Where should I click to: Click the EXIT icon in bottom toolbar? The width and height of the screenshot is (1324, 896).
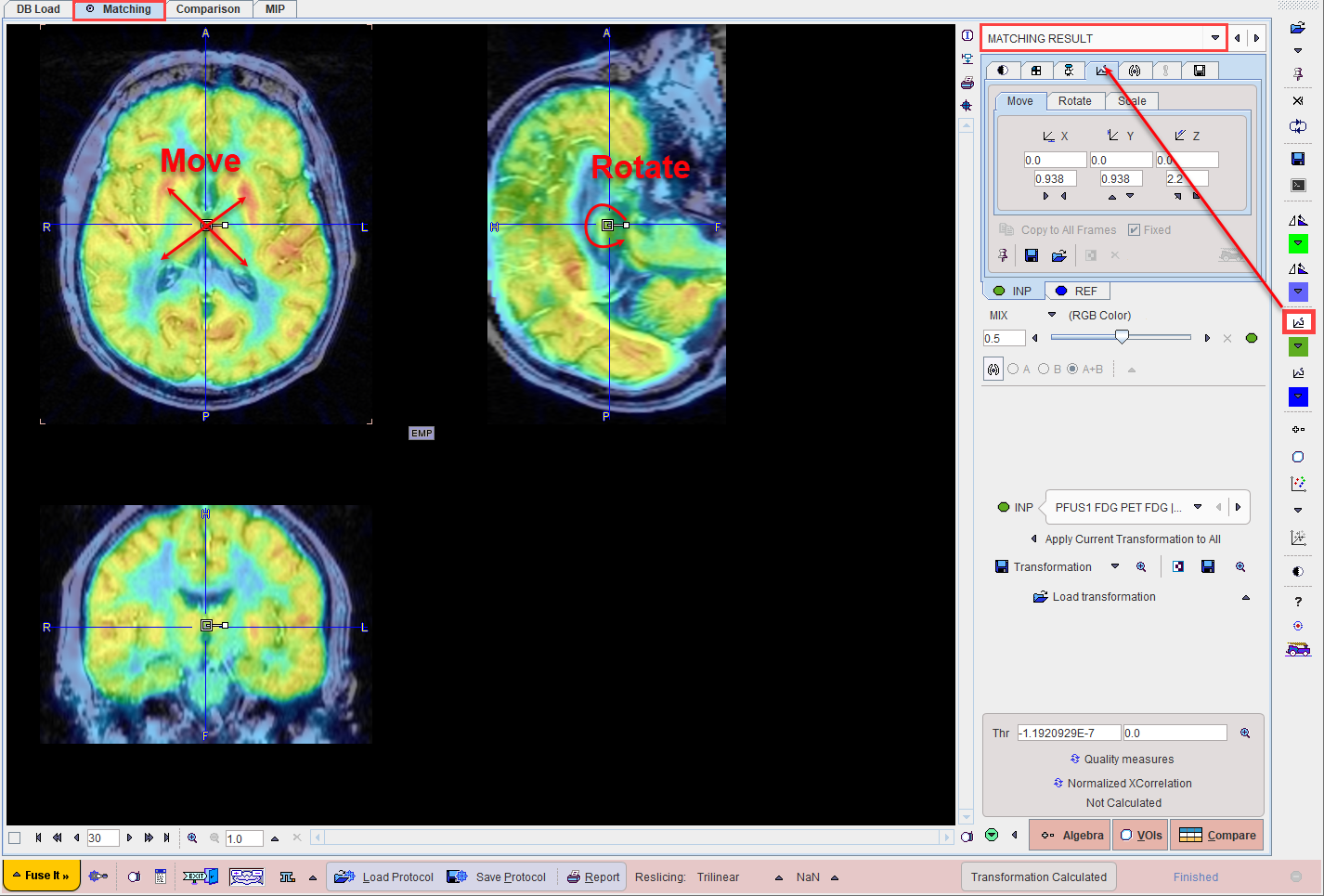(x=200, y=877)
